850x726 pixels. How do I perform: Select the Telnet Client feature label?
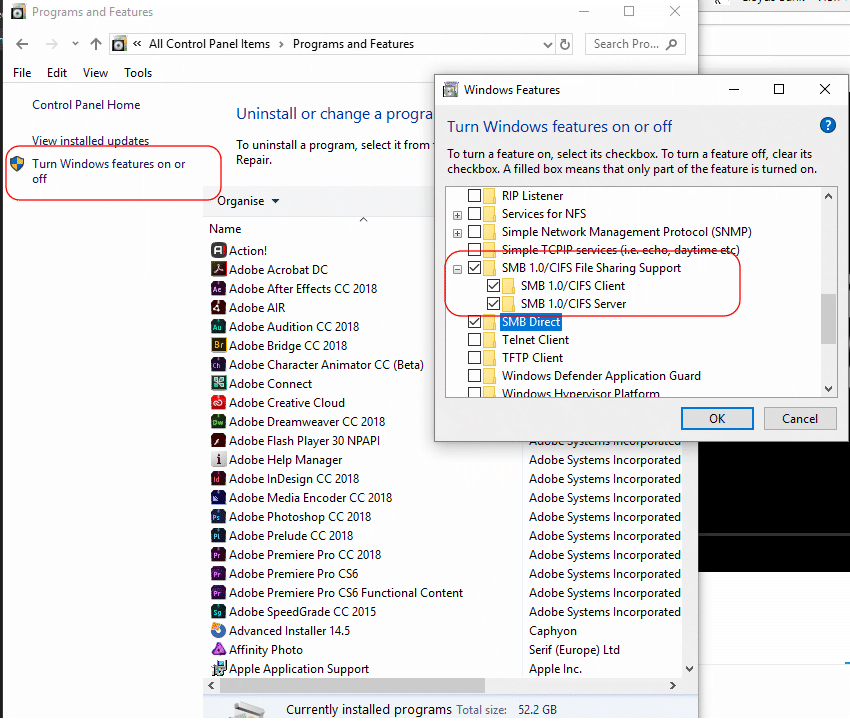point(535,339)
